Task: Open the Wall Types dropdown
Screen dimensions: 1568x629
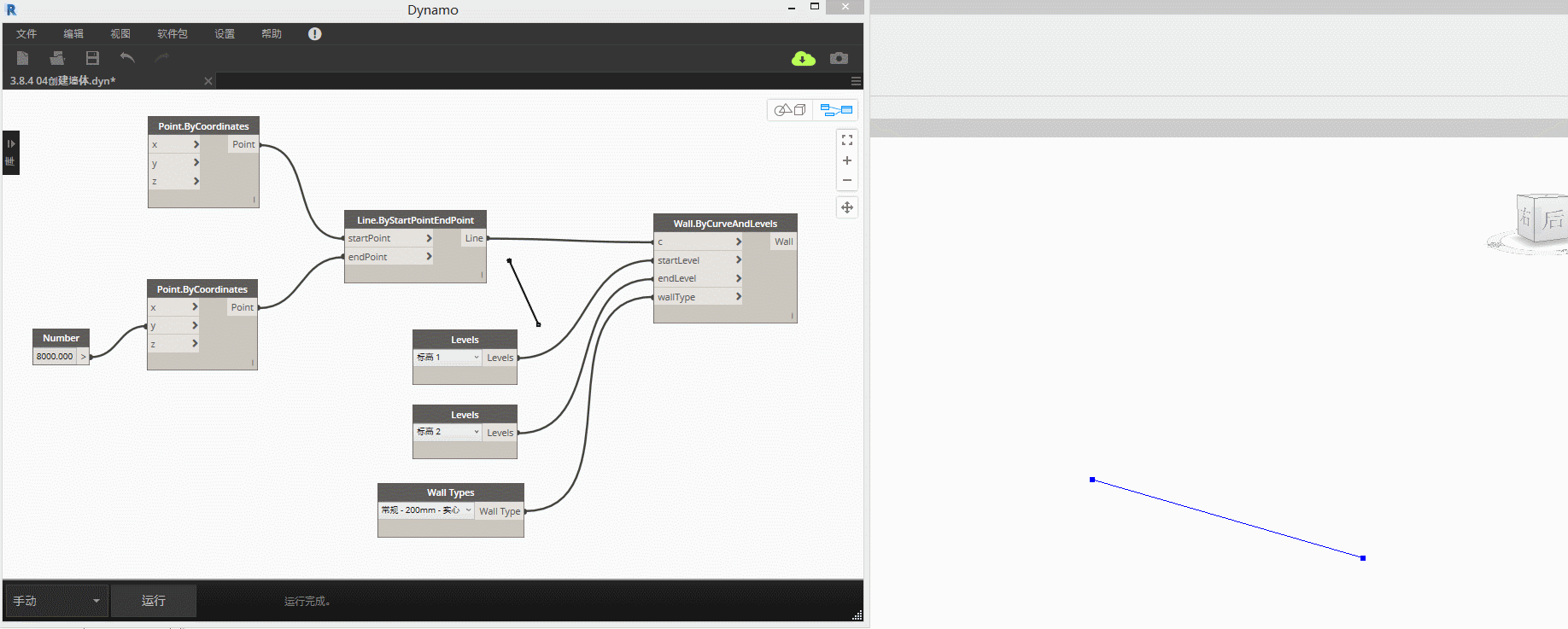Action: [x=426, y=510]
